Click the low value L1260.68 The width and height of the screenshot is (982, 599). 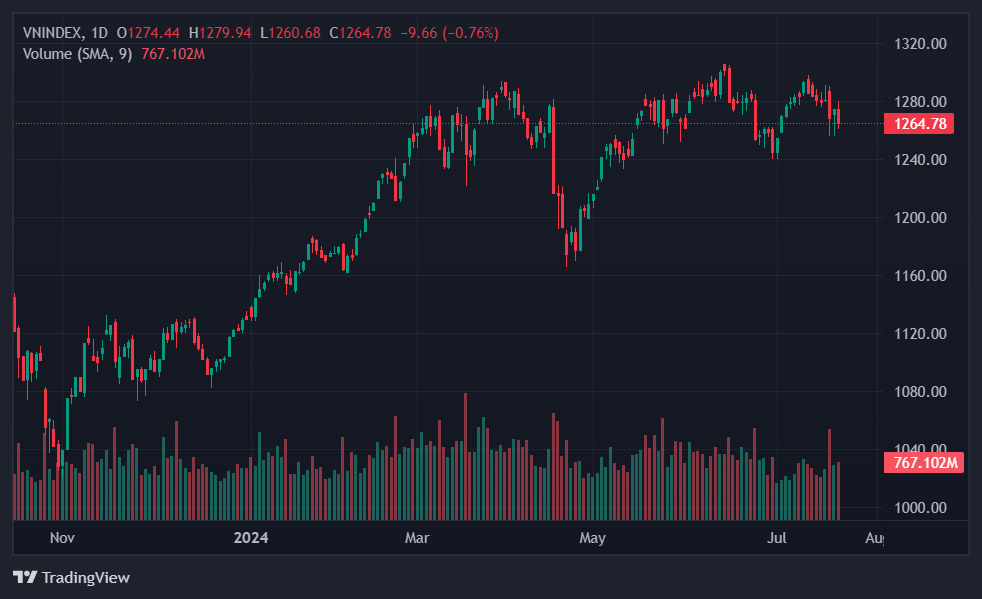(291, 33)
